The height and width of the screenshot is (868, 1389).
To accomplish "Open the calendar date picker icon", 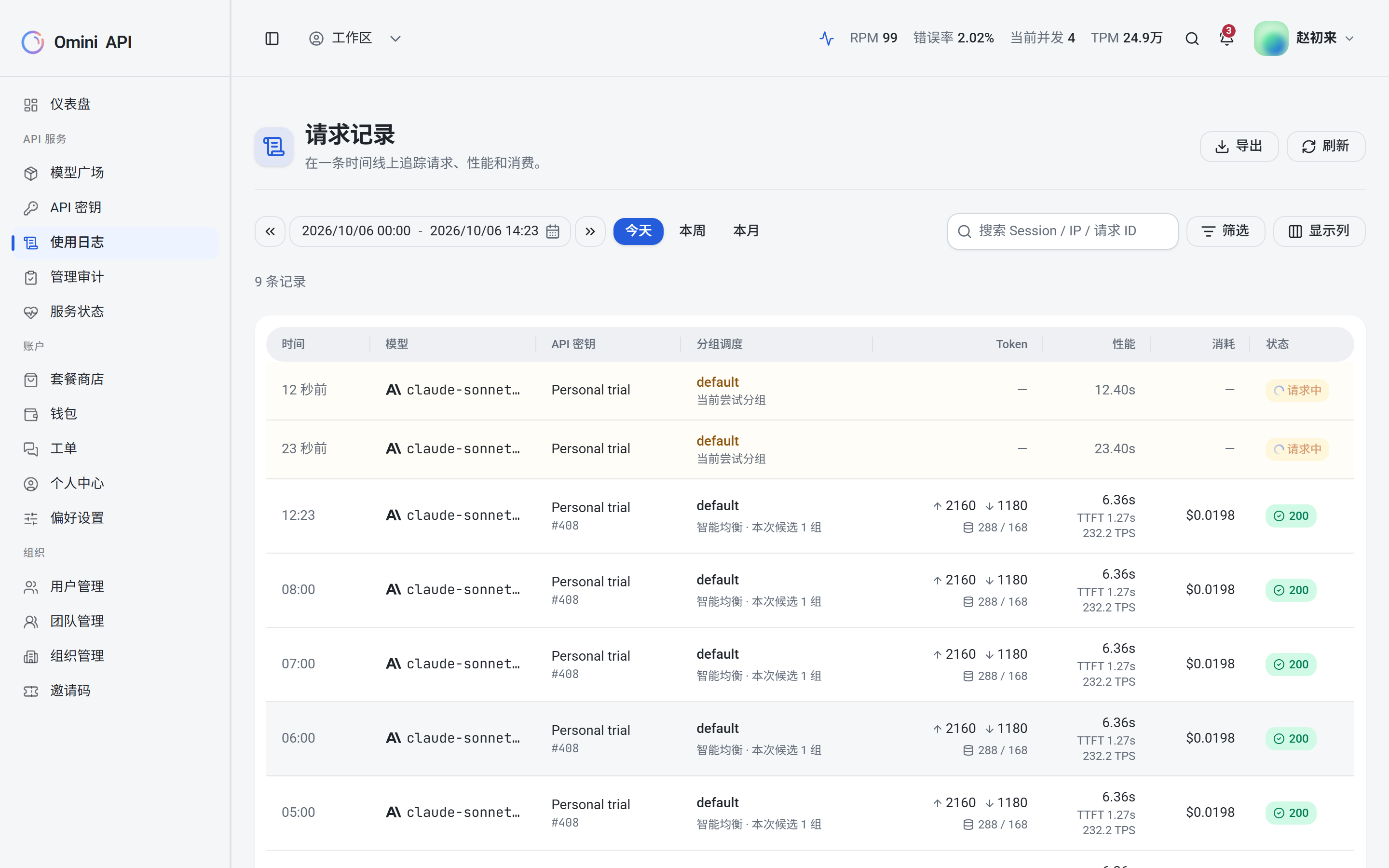I will click(553, 231).
